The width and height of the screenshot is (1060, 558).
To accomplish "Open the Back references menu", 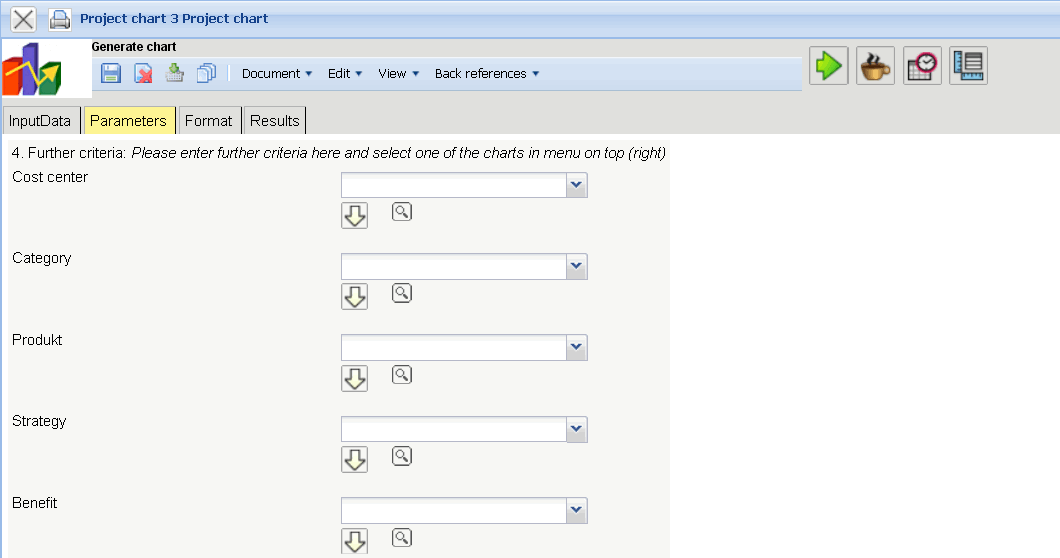I will click(487, 73).
